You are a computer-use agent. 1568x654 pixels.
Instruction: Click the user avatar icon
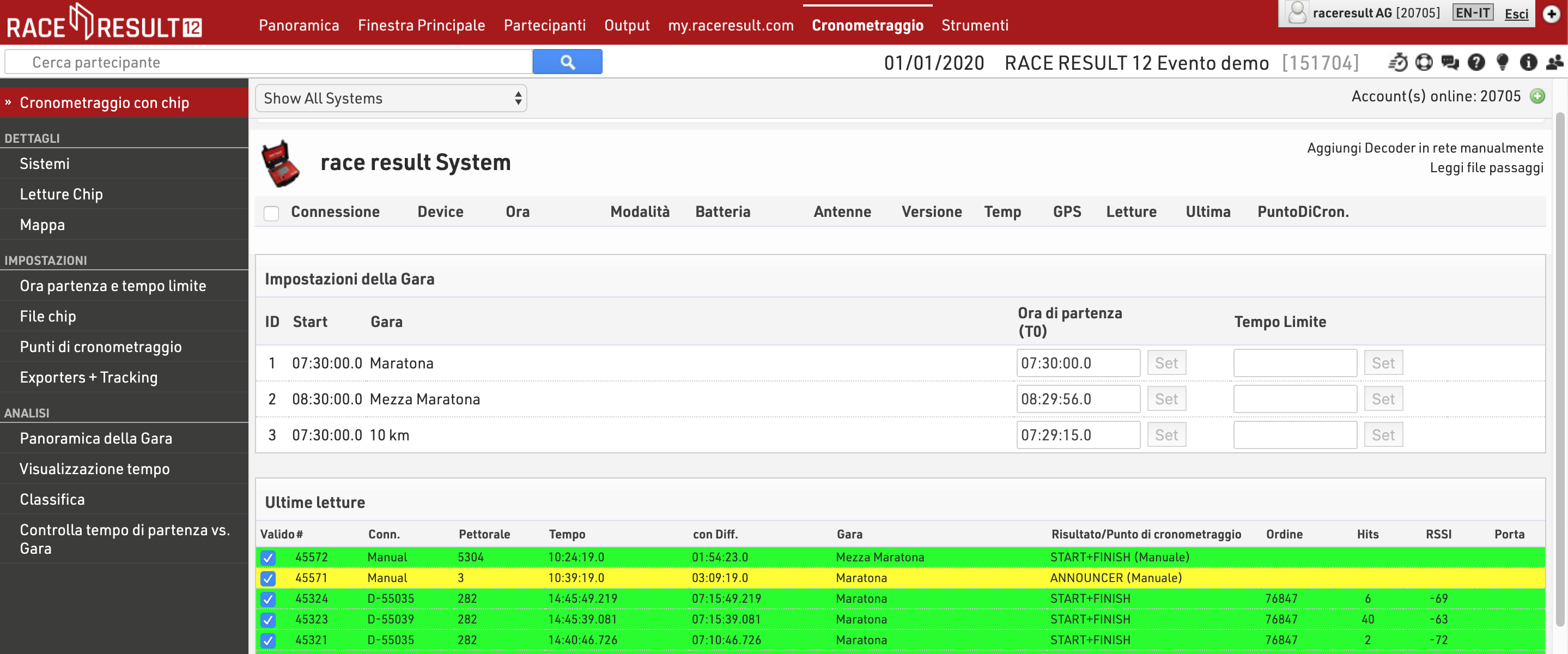pyautogui.click(x=1297, y=13)
